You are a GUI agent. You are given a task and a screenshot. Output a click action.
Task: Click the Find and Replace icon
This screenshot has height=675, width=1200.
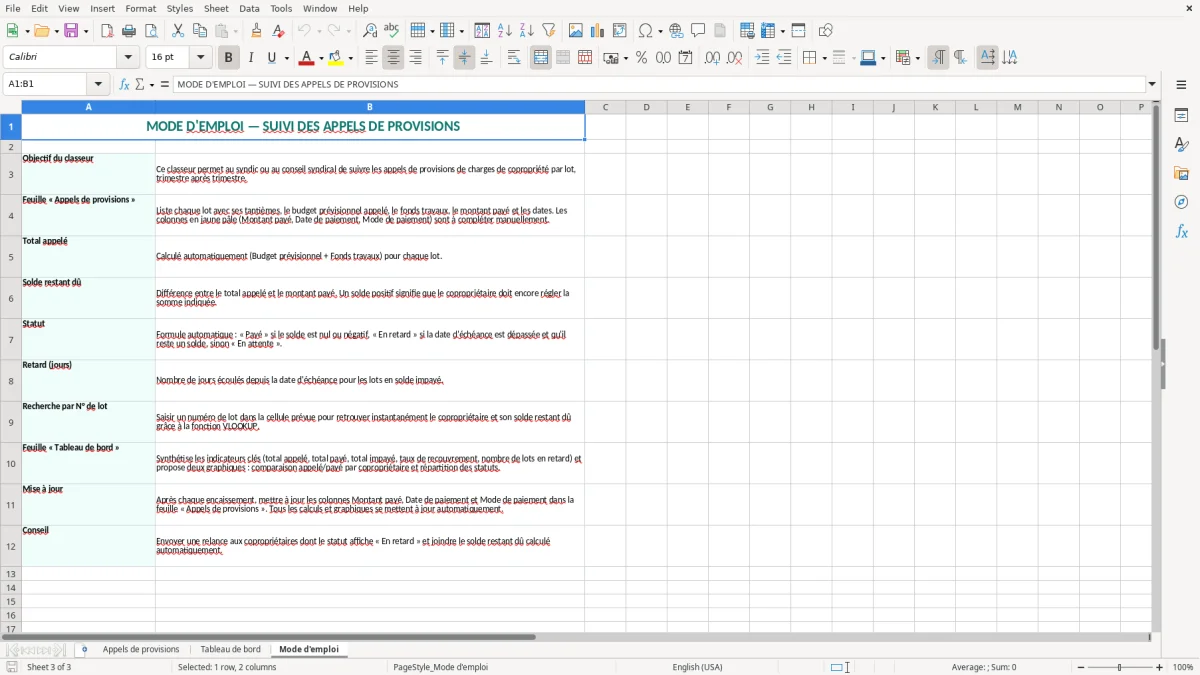tap(370, 31)
